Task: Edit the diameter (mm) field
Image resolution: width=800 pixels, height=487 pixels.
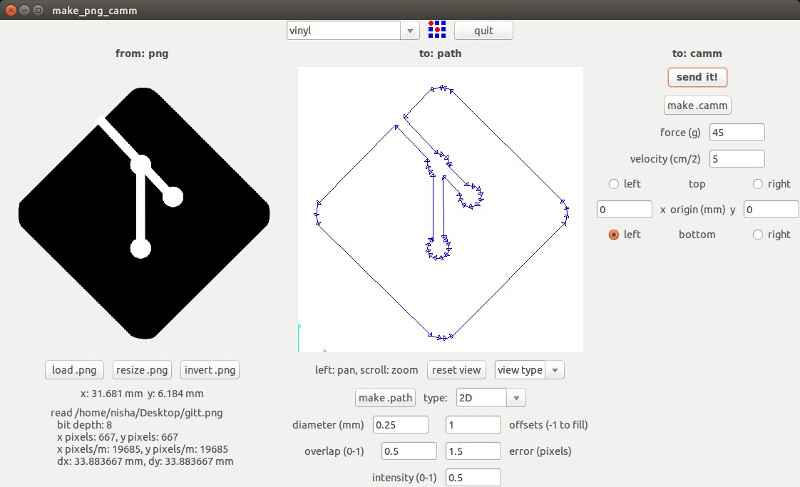Action: tap(401, 425)
